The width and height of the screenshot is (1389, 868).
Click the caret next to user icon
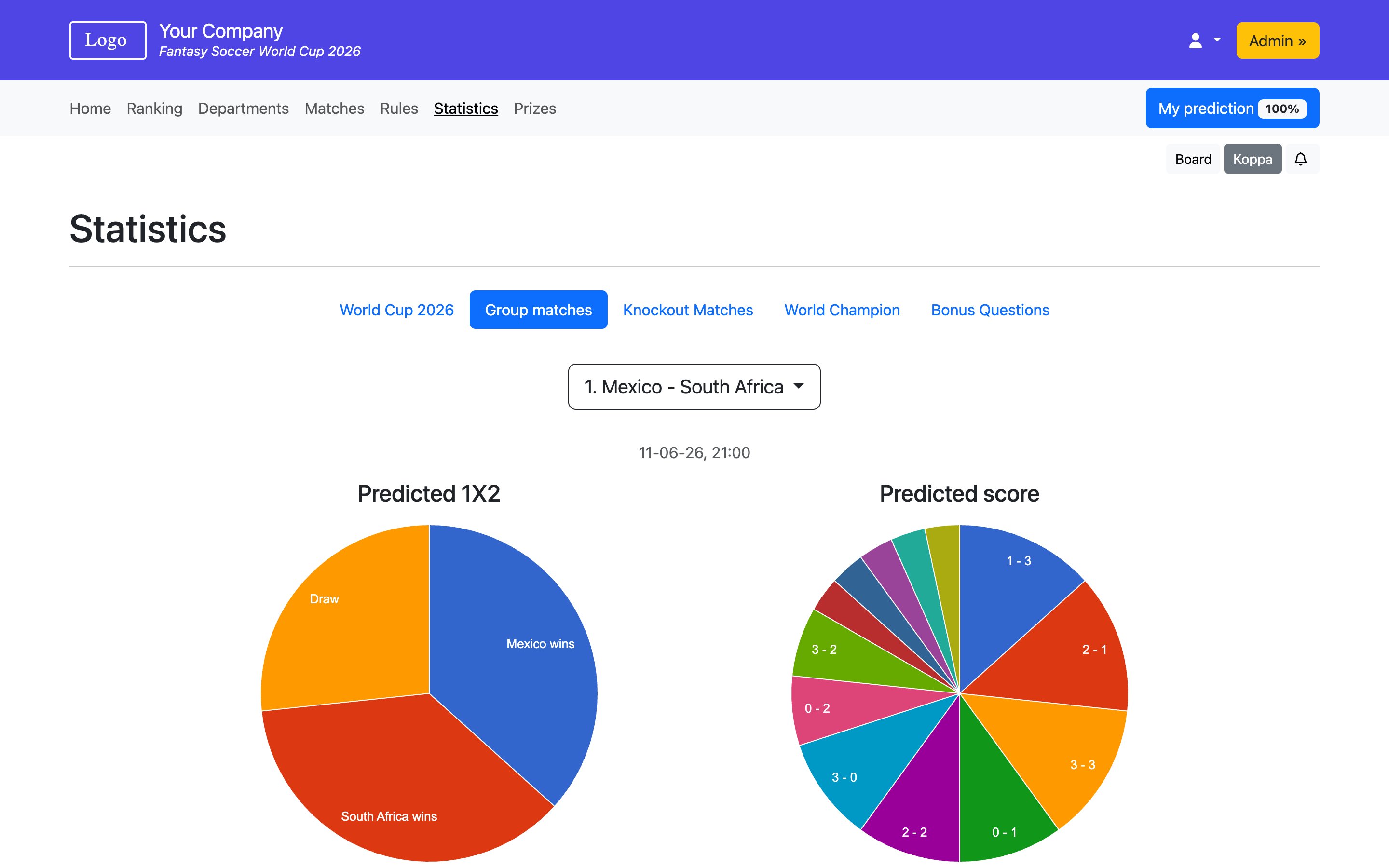click(1217, 40)
